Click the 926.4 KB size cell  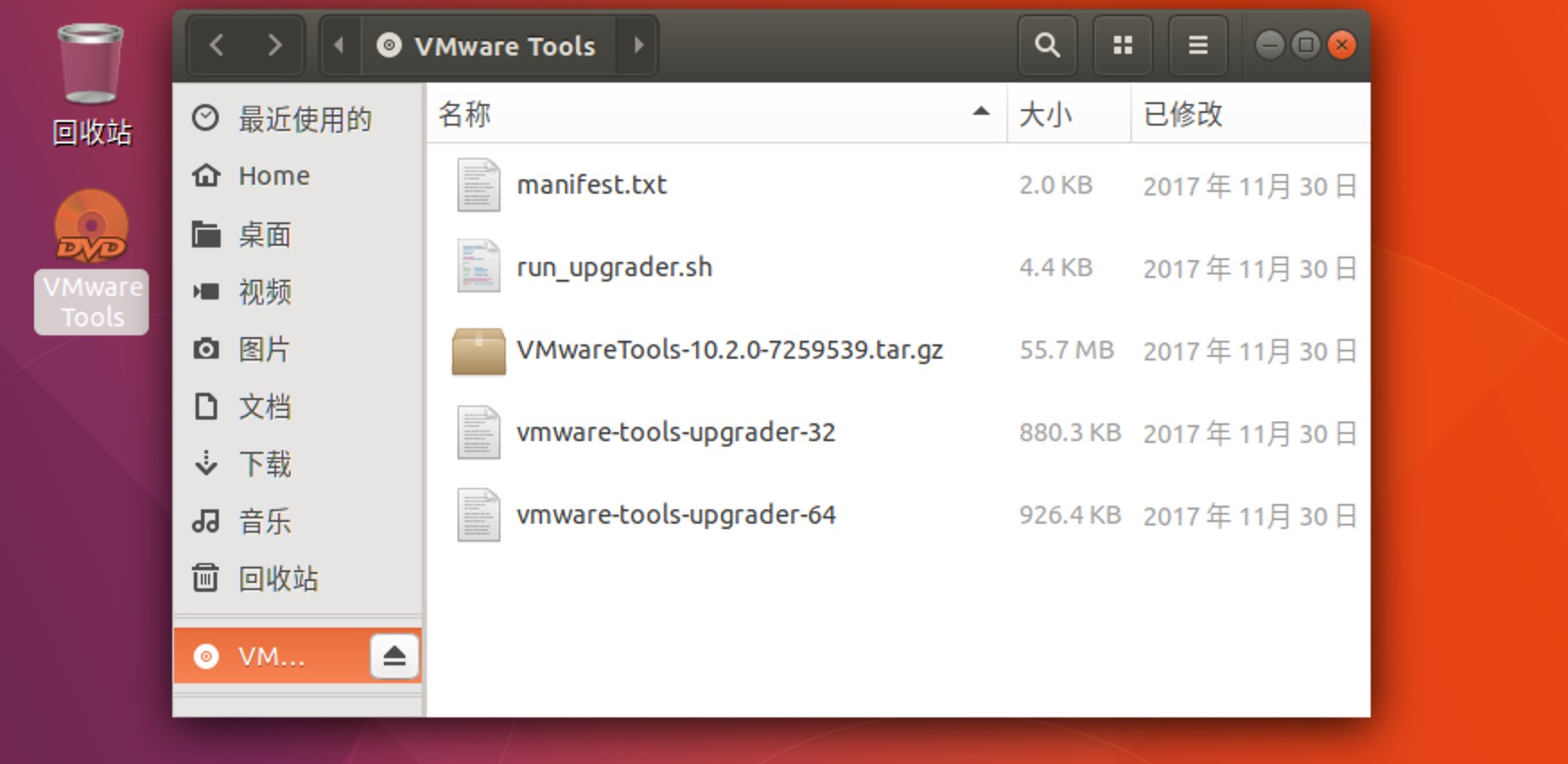[1070, 515]
